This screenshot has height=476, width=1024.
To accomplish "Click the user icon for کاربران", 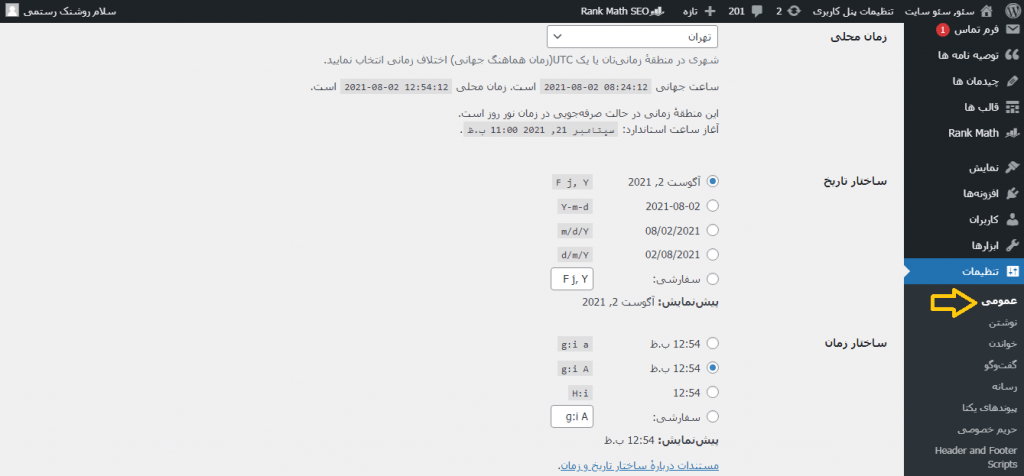I will [x=1012, y=220].
